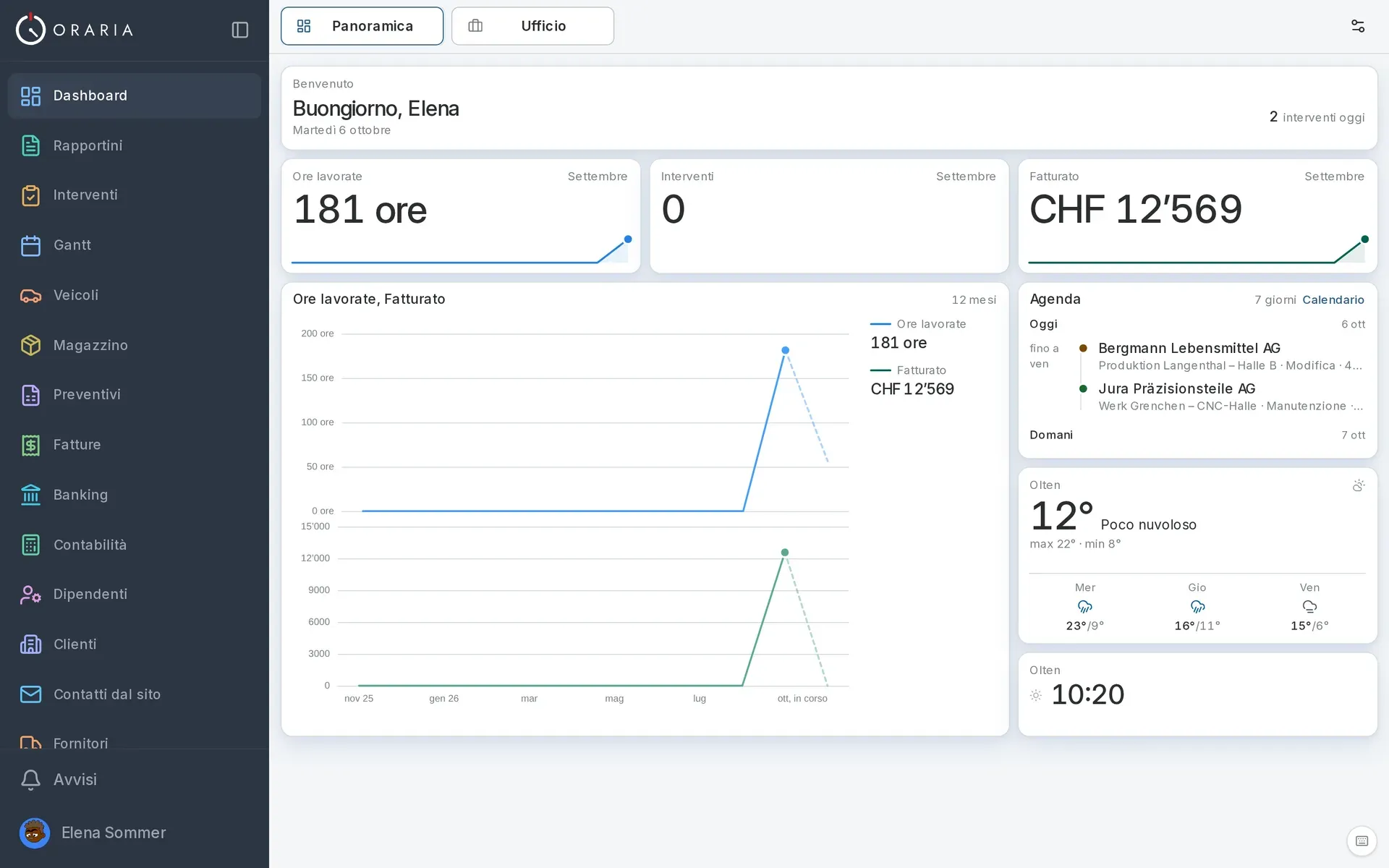Click the Ven weather forecast
1389x868 pixels.
tap(1309, 607)
